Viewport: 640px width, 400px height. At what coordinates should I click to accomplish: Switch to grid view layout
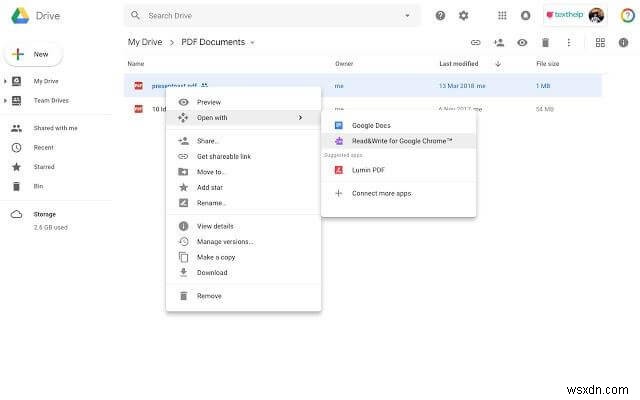600,42
